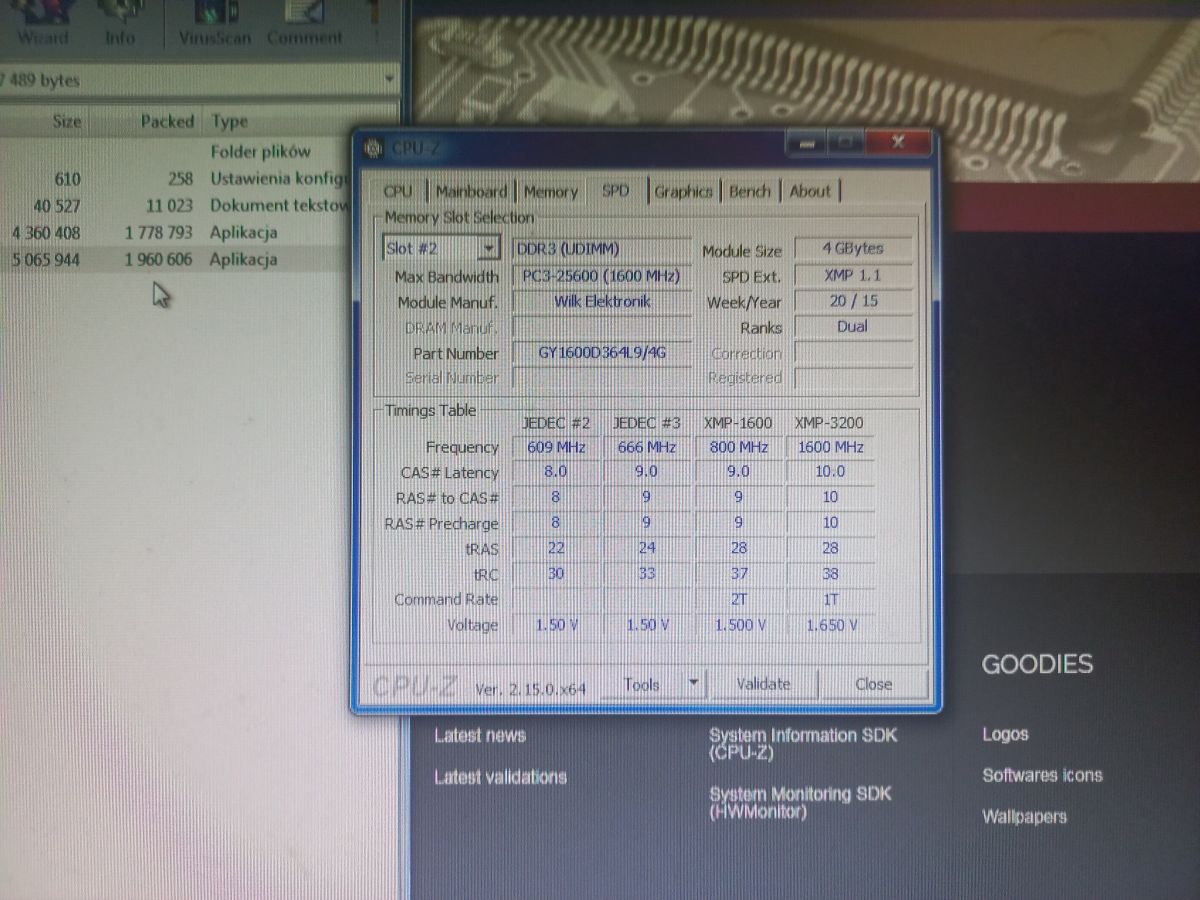This screenshot has height=900, width=1200.
Task: Click the tRAS value 24 cell
Action: coord(646,548)
